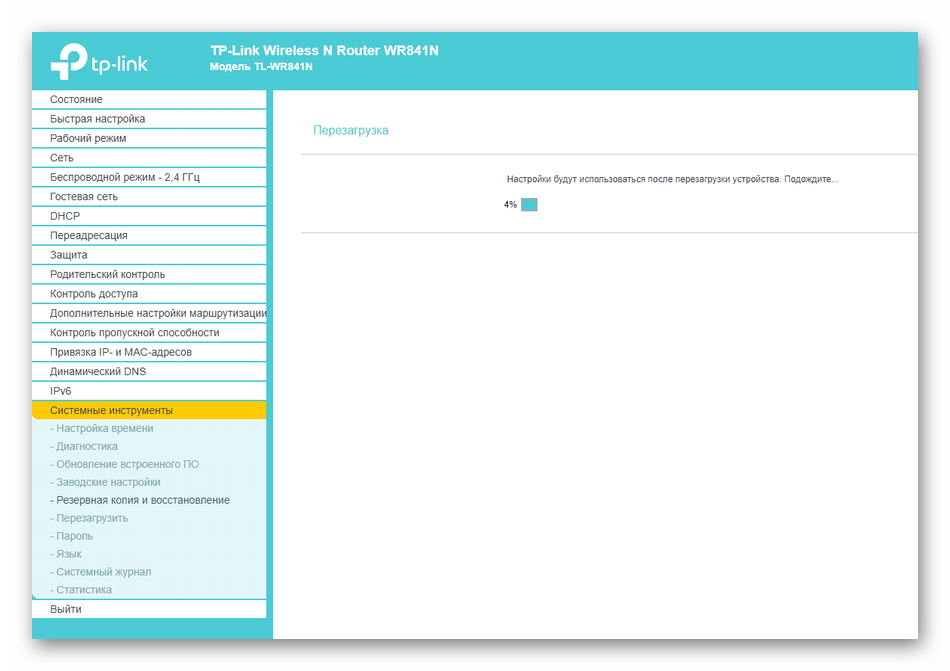The height and width of the screenshot is (671, 950).
Task: Collapse the Системные инструменты section
Action: point(111,411)
